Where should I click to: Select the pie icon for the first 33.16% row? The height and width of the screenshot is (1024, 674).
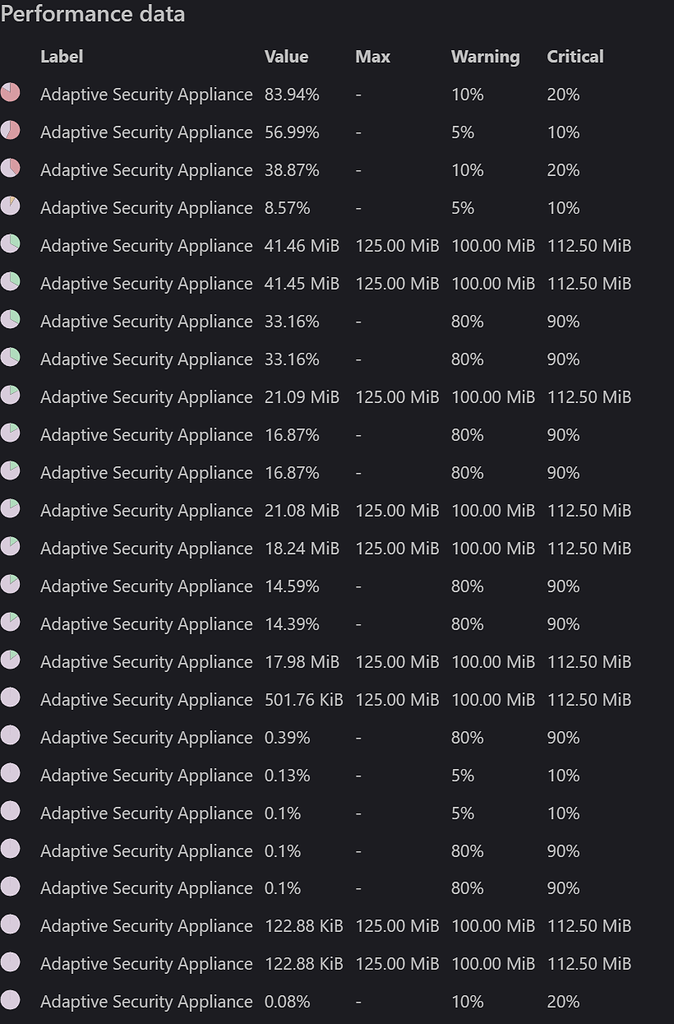12,321
